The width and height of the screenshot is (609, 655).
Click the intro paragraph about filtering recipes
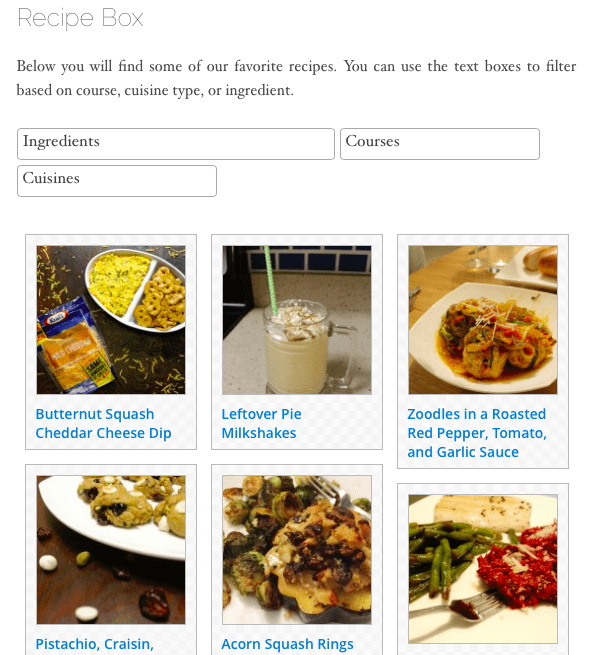pyautogui.click(x=296, y=78)
